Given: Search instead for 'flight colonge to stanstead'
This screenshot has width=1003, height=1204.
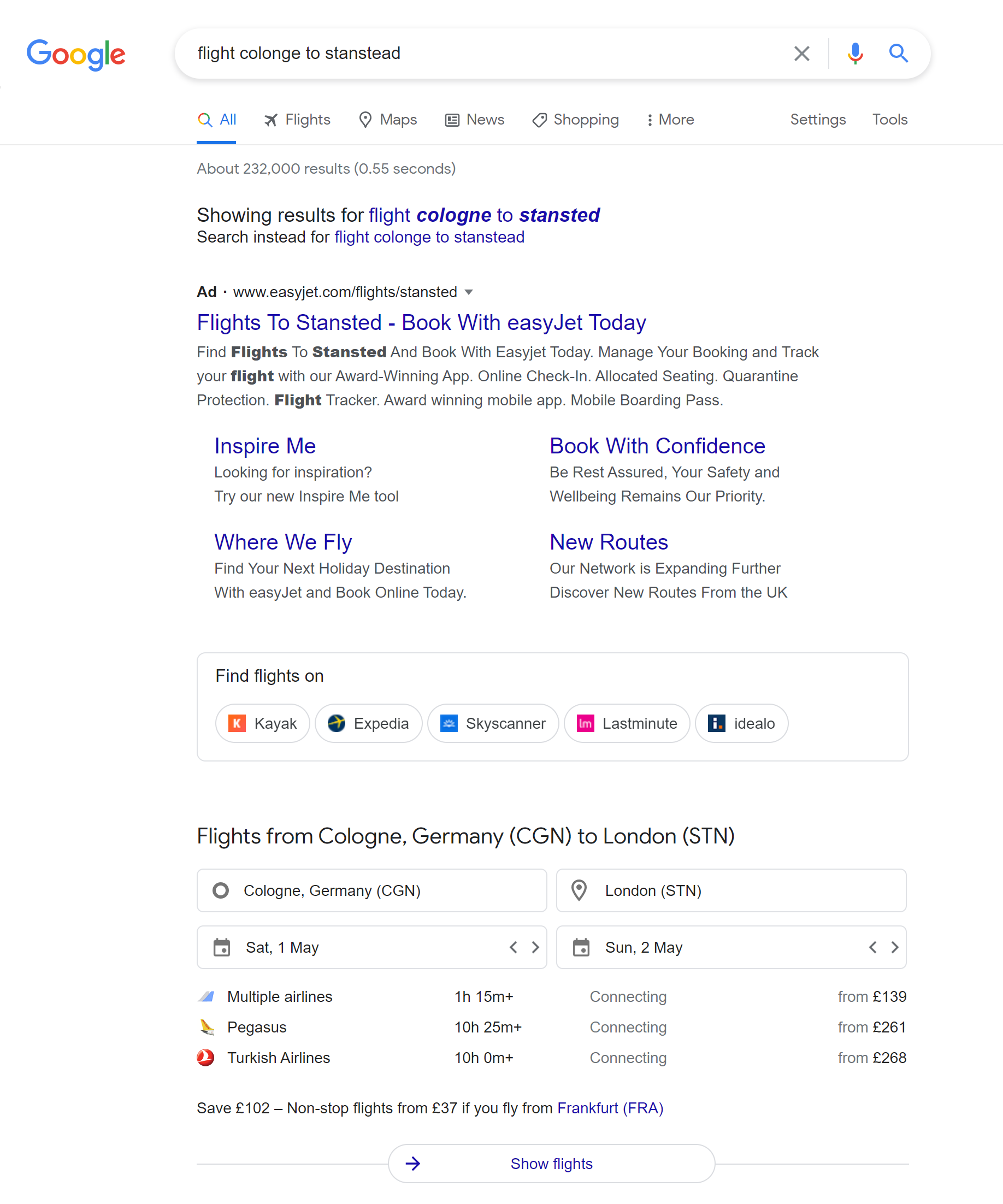Looking at the screenshot, I should click(x=429, y=238).
